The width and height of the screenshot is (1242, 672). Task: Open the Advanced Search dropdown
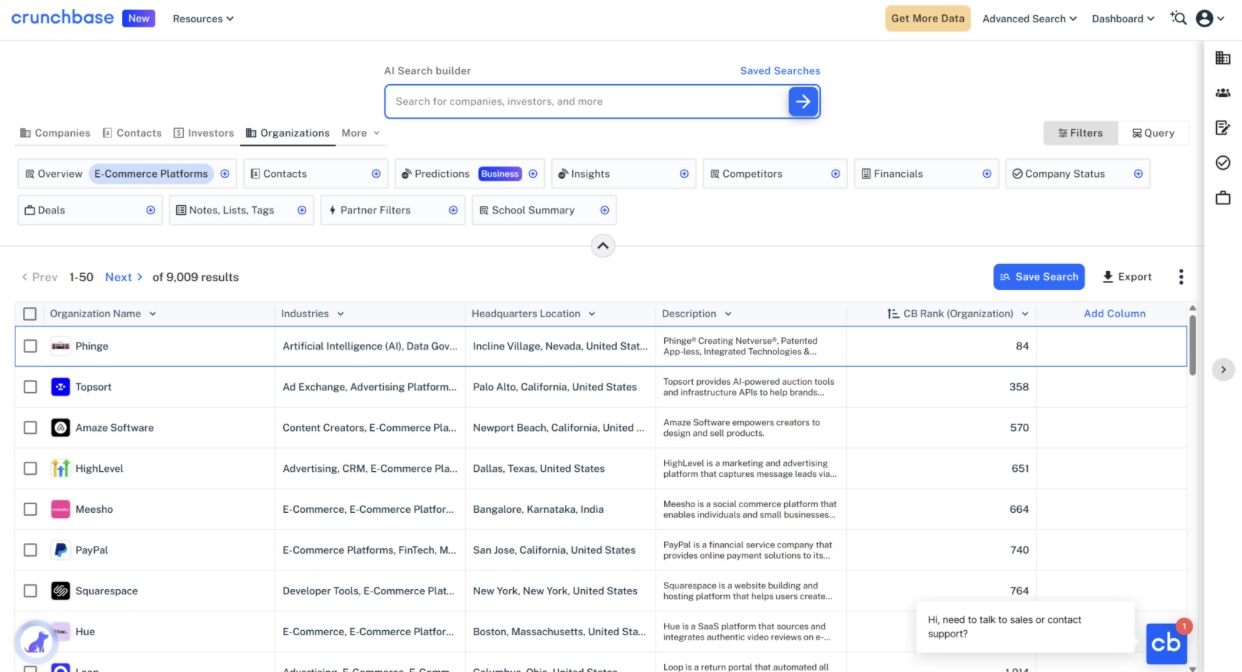[x=1029, y=18]
